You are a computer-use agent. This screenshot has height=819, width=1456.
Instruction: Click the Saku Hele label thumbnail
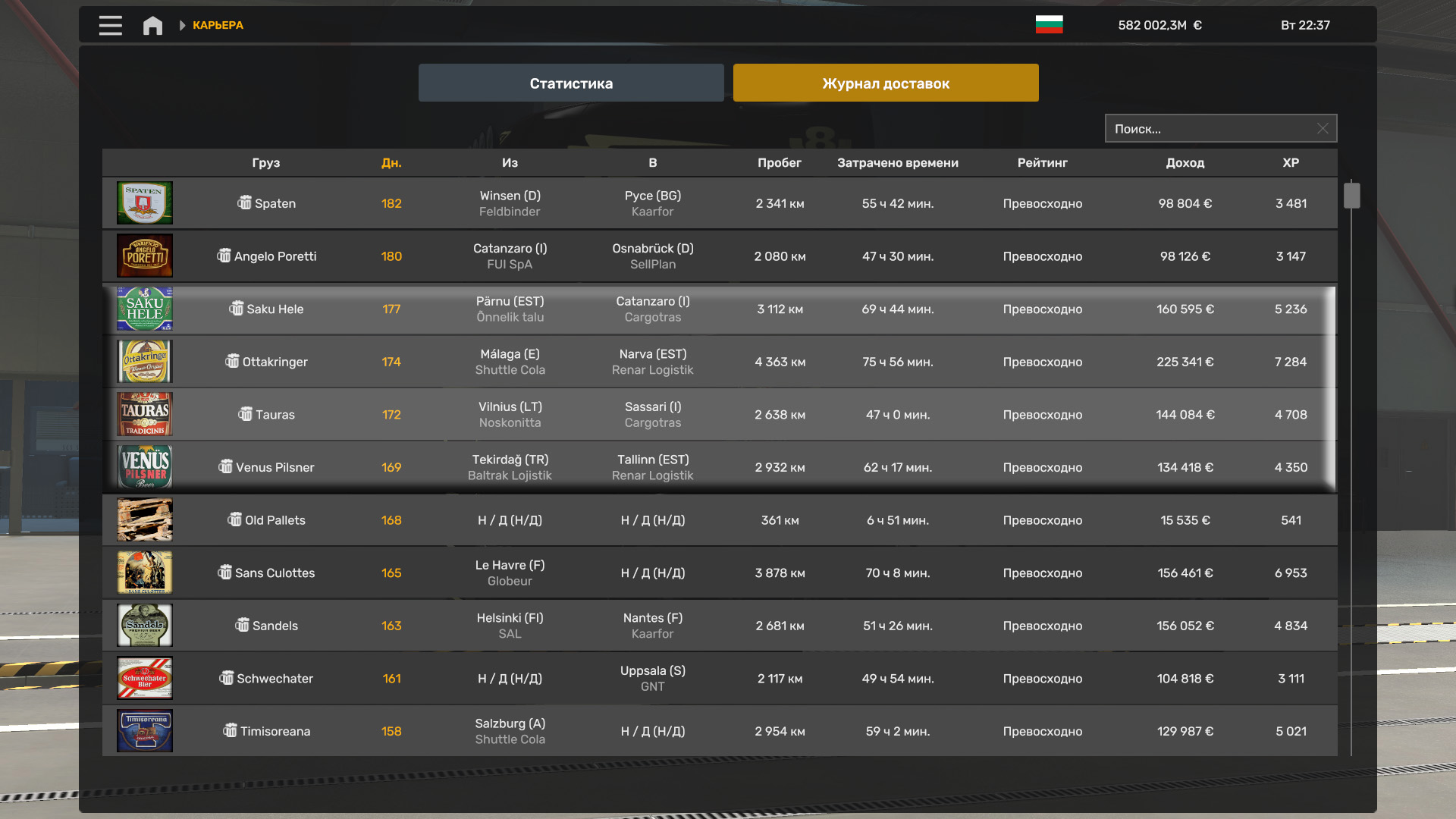point(145,309)
